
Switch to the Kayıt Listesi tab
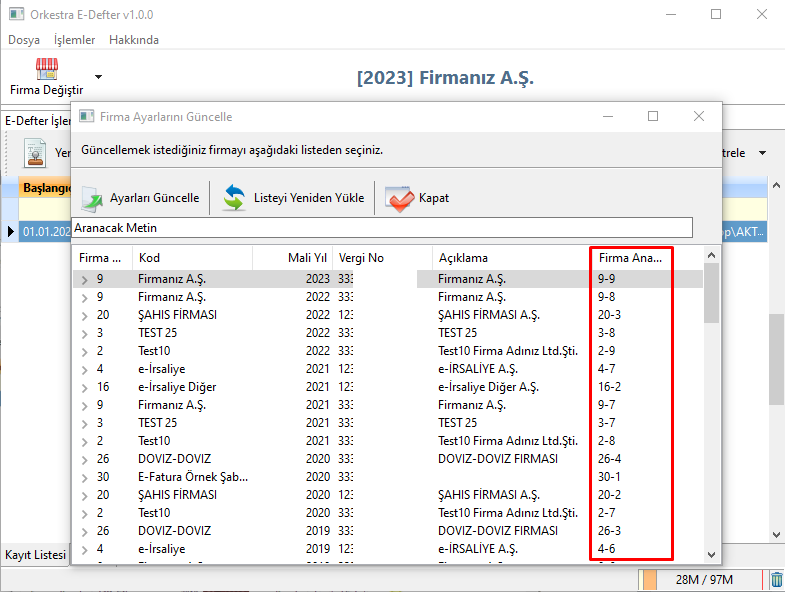click(x=35, y=554)
